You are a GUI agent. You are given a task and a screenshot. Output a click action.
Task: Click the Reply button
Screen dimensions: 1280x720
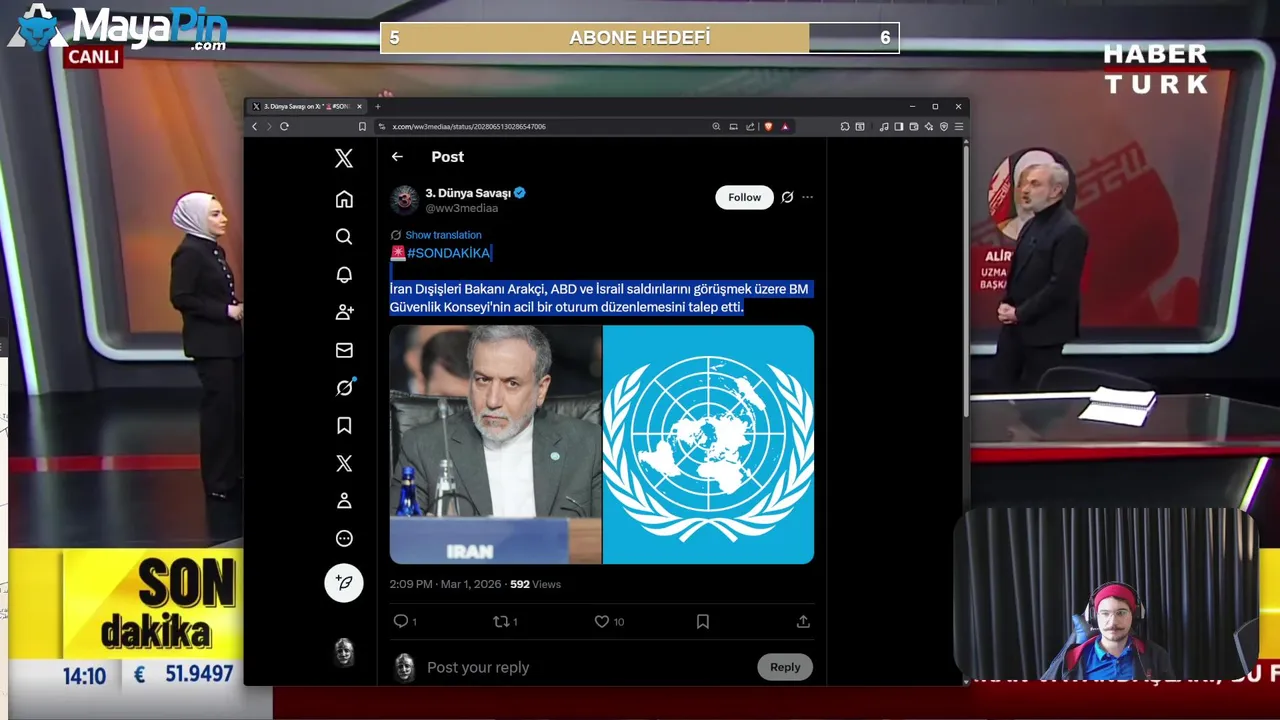(785, 667)
